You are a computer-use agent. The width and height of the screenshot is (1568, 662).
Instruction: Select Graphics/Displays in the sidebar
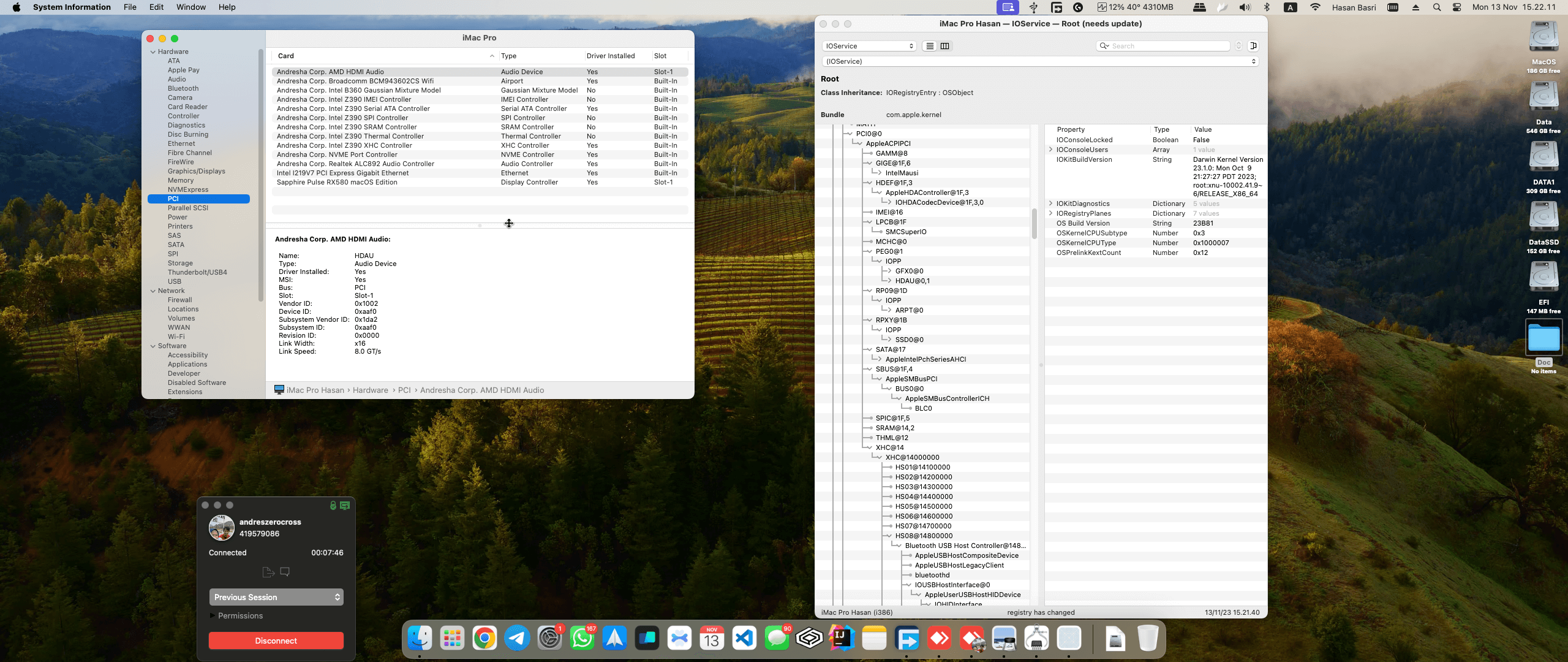click(196, 172)
